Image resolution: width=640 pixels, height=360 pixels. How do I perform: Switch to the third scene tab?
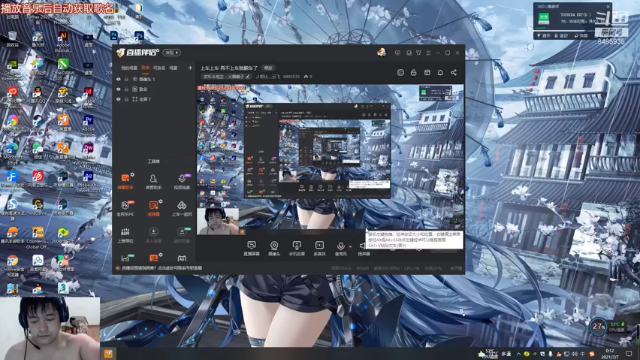[159, 68]
